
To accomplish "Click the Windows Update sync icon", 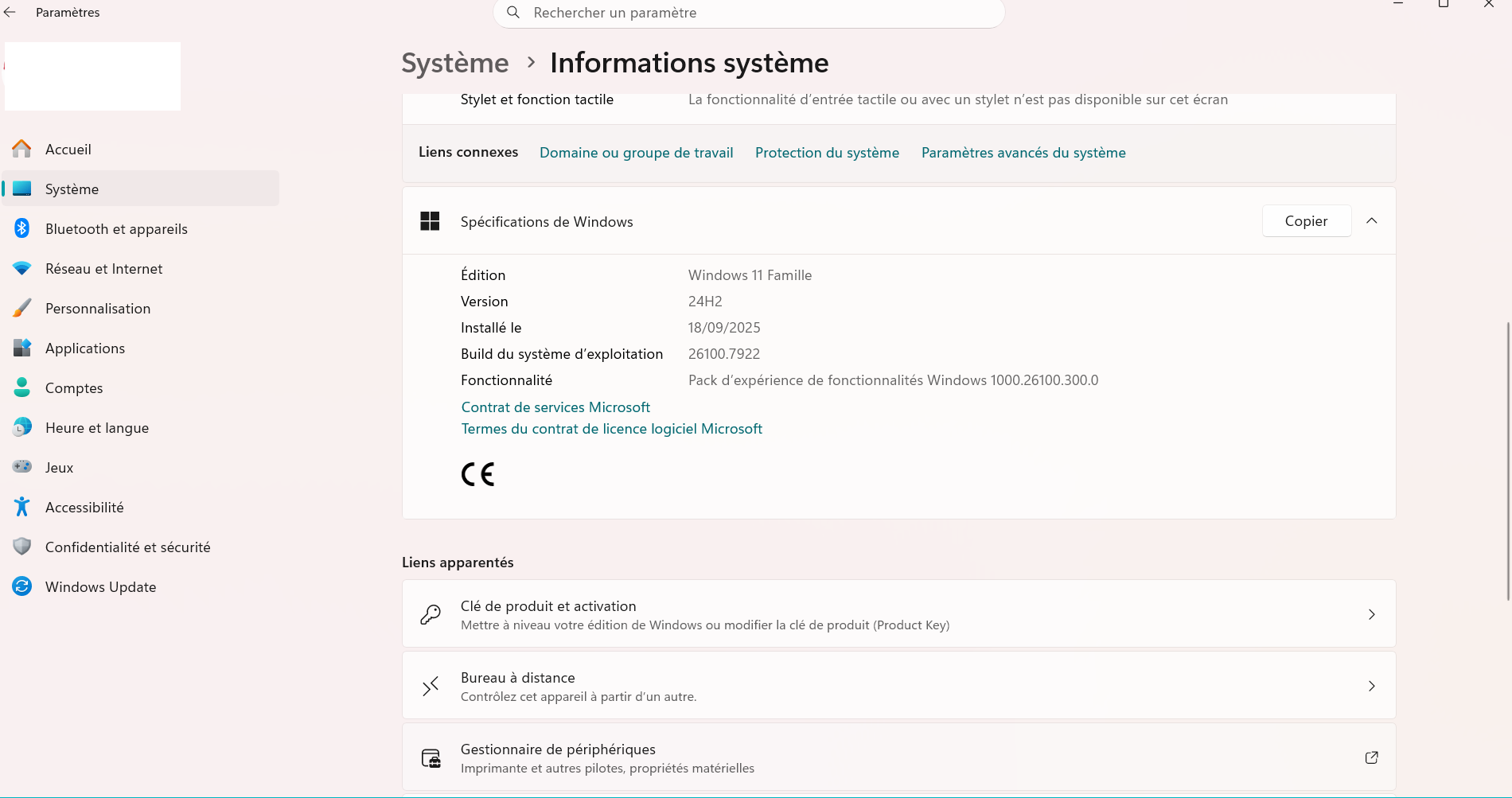I will pyautogui.click(x=22, y=586).
